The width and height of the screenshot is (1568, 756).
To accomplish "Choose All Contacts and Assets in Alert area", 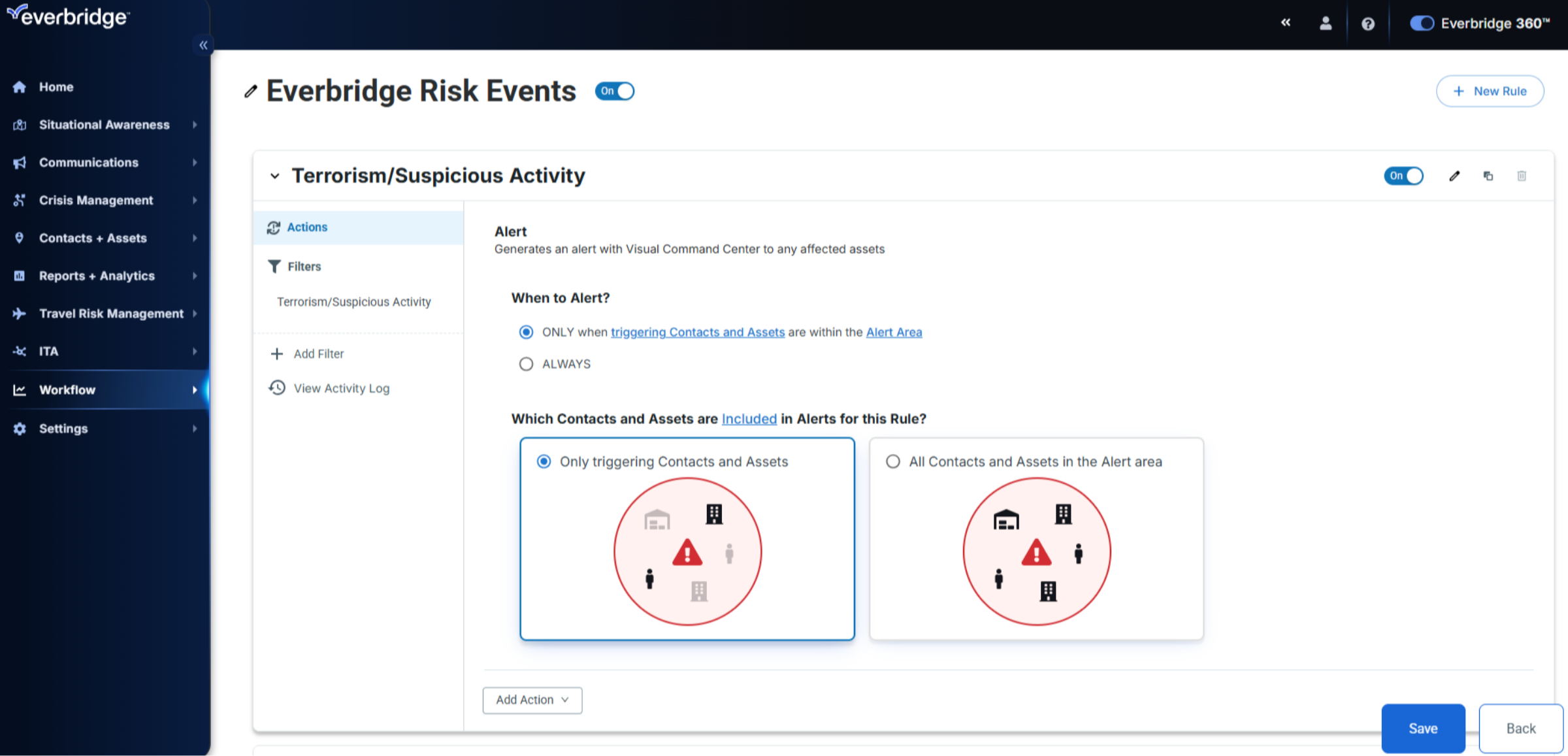I will (893, 462).
